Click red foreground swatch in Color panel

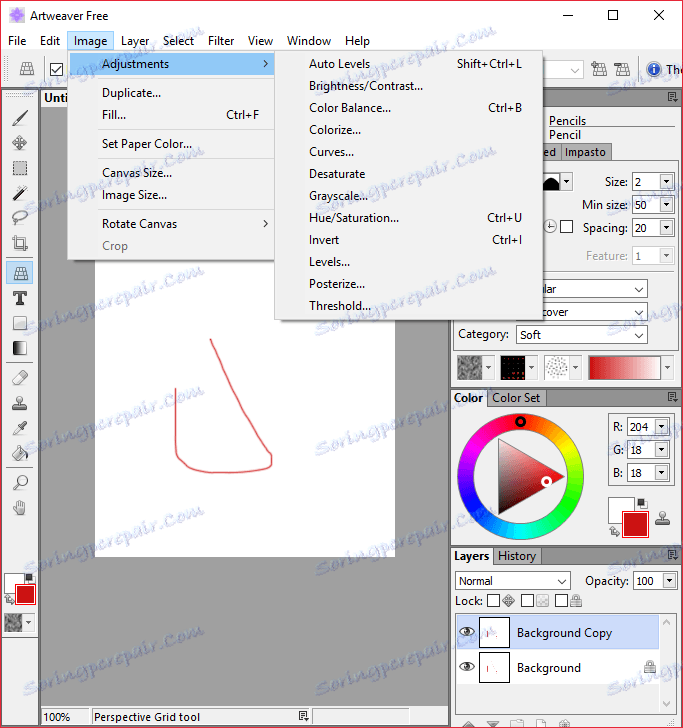coord(635,525)
